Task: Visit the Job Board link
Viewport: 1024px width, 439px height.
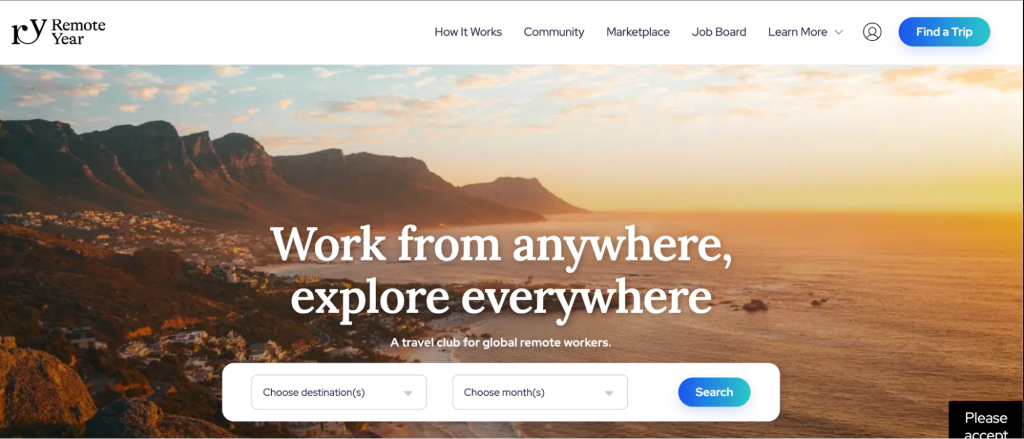Action: pos(719,32)
